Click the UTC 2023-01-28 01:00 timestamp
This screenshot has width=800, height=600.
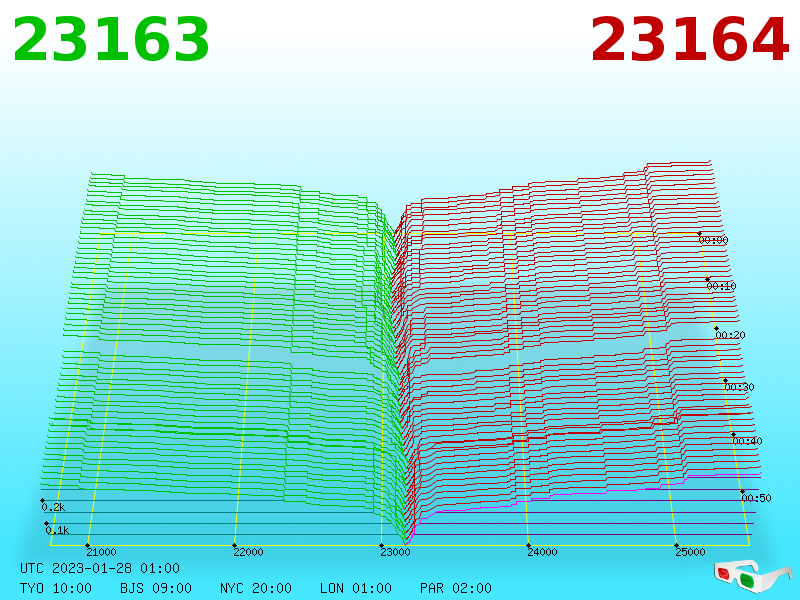click(100, 568)
